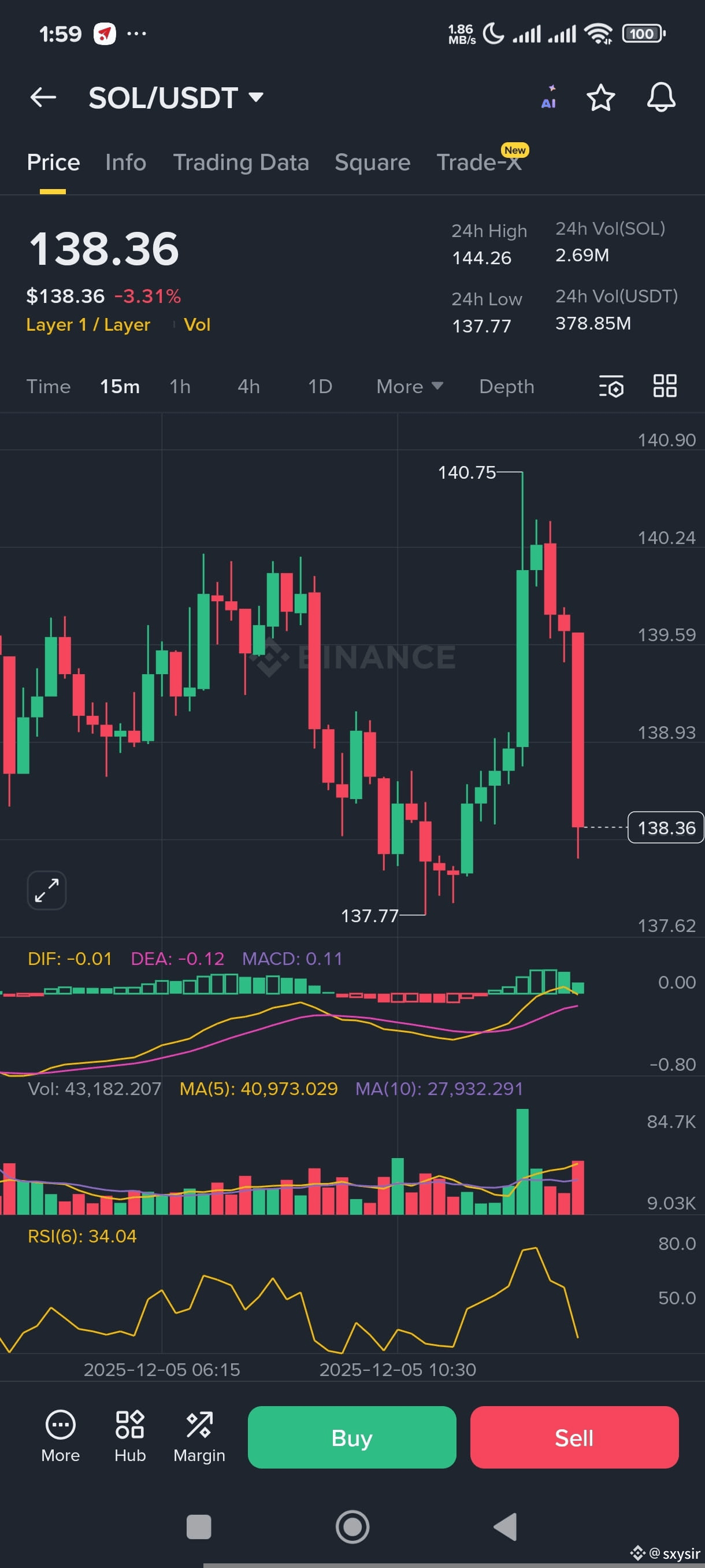The width and height of the screenshot is (705, 1568).
Task: Tap the Wi-Fi status icon
Action: 599,34
